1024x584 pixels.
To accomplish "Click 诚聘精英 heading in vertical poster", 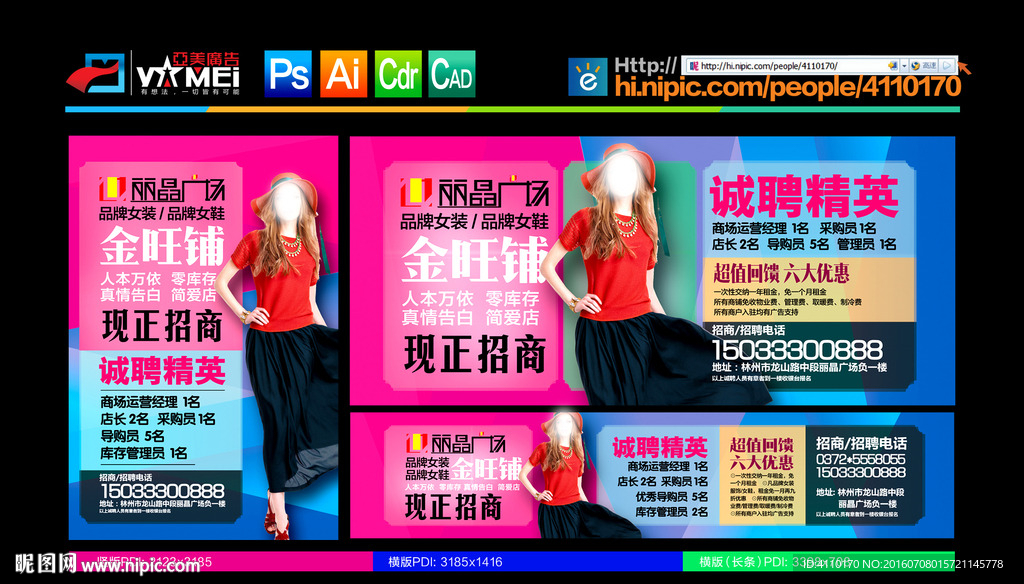I will [163, 370].
